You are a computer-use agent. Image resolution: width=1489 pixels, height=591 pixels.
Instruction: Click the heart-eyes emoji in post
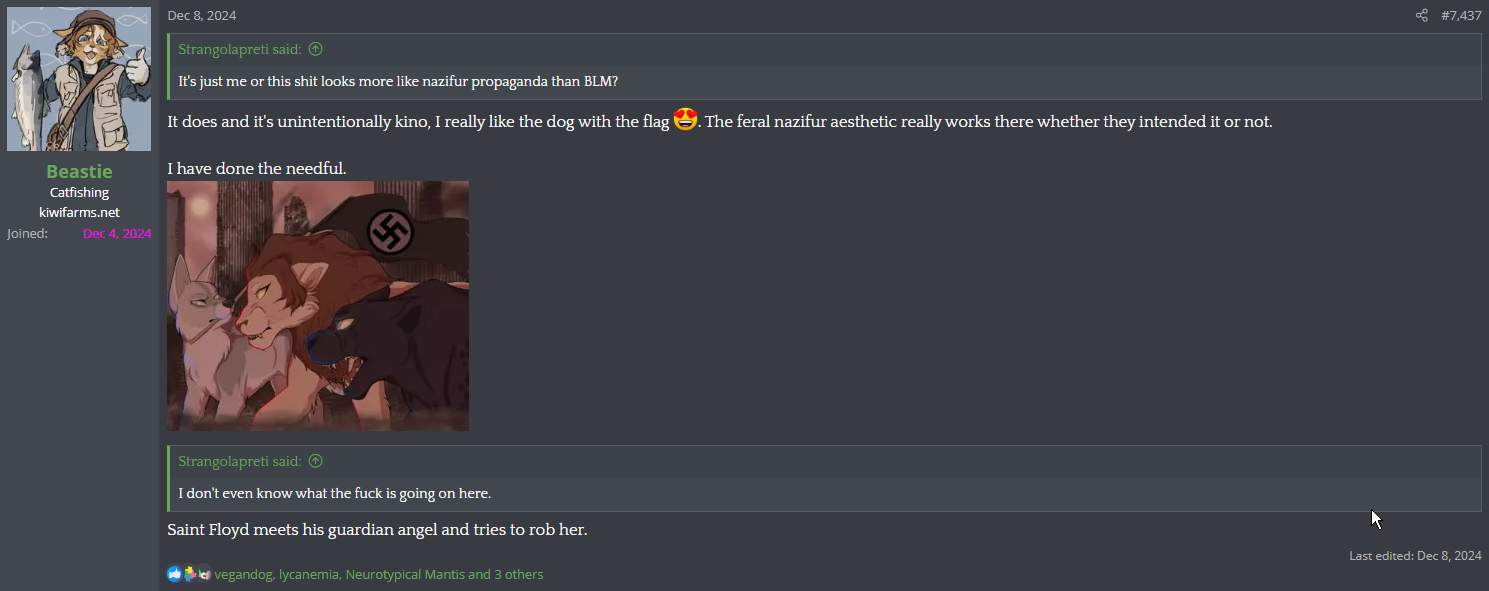click(x=685, y=120)
